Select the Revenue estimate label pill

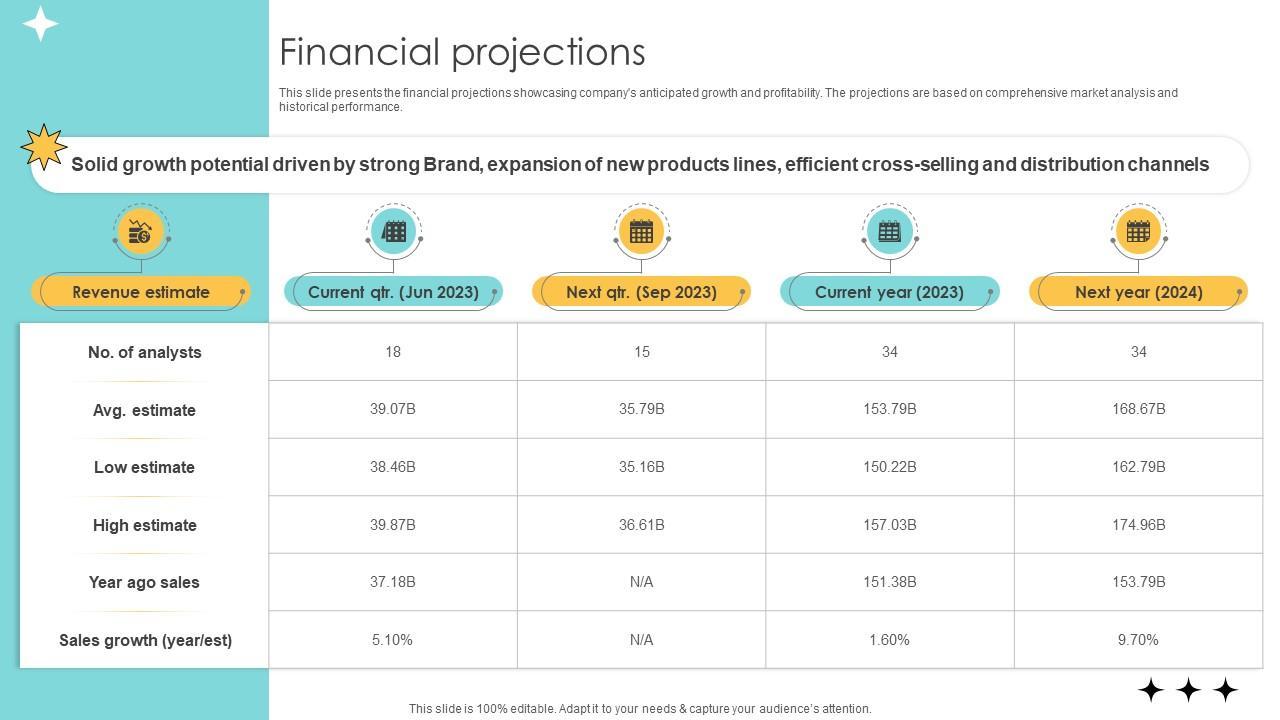pos(141,292)
